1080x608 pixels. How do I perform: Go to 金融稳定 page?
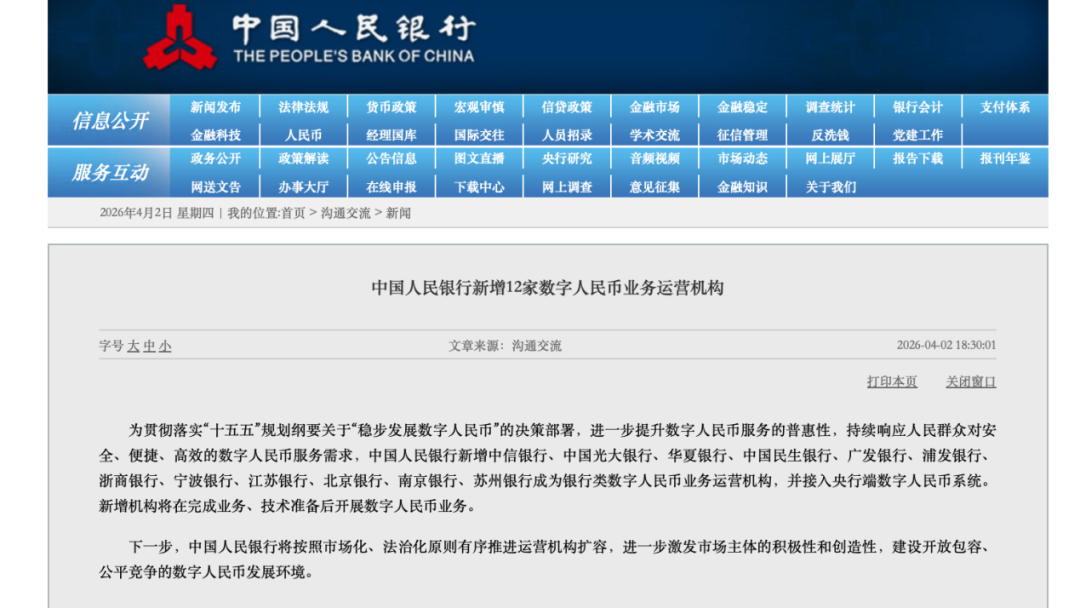pyautogui.click(x=742, y=107)
